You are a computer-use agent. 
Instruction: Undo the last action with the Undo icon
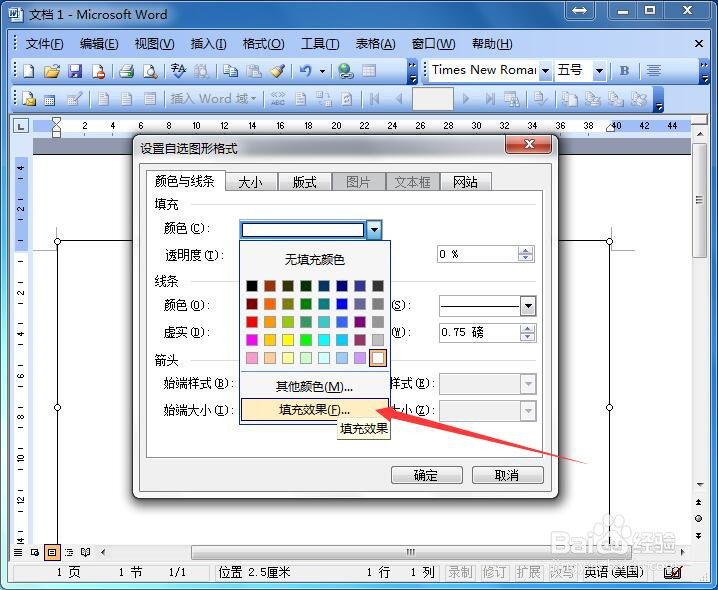click(306, 71)
